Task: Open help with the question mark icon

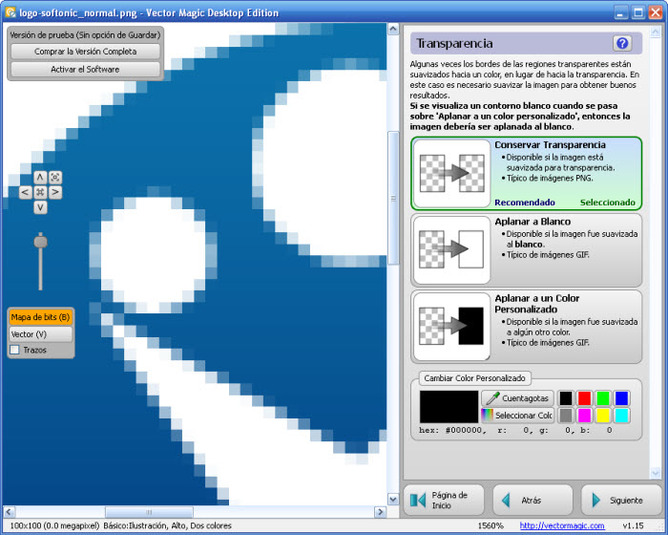Action: click(622, 43)
